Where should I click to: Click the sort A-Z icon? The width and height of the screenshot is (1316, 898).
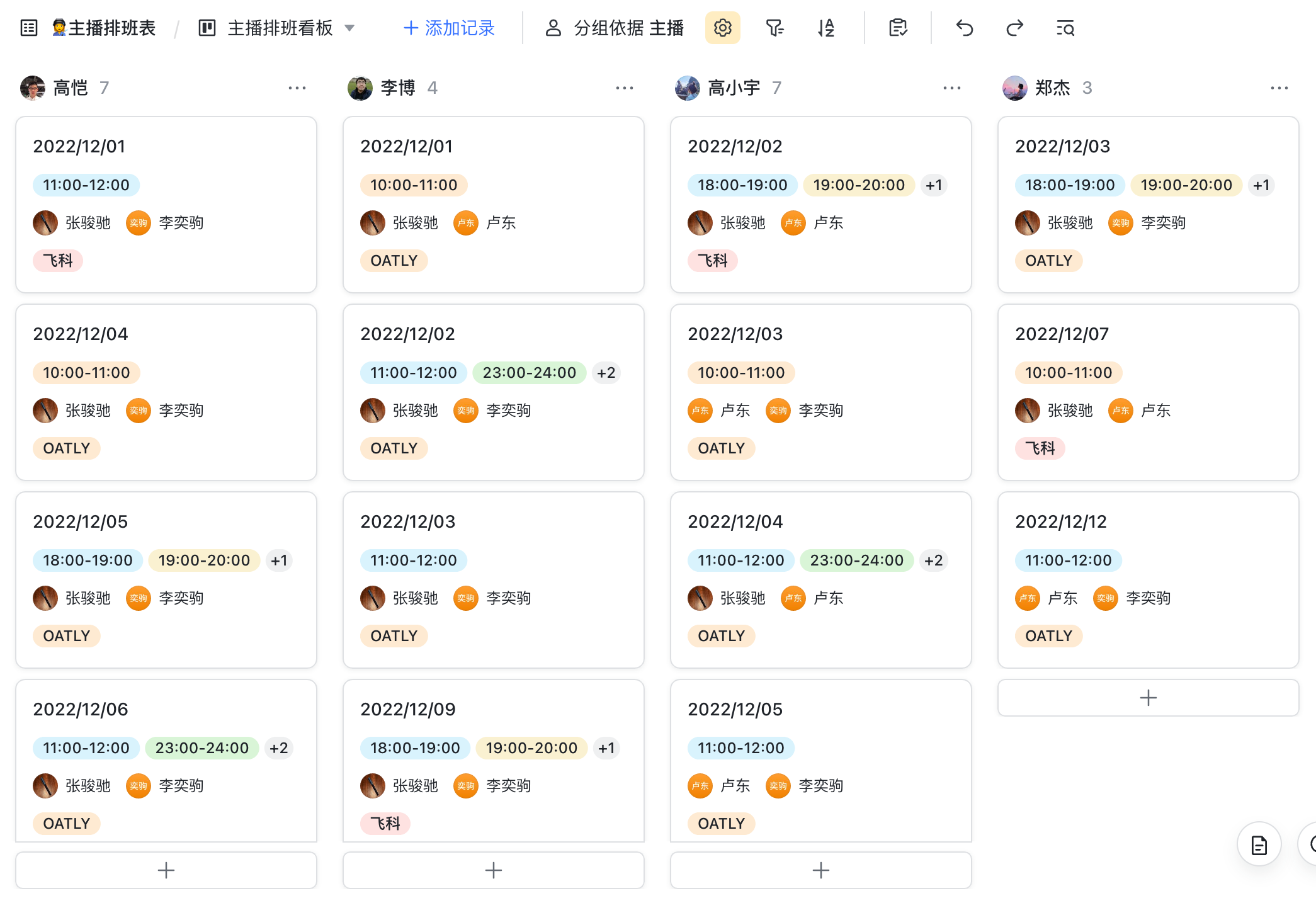(x=825, y=28)
